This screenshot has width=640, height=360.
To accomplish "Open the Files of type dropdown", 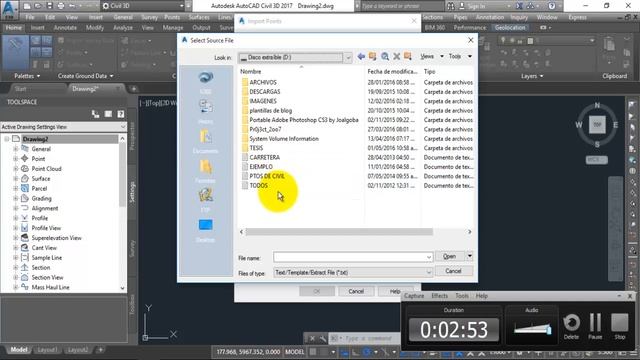I will [429, 272].
